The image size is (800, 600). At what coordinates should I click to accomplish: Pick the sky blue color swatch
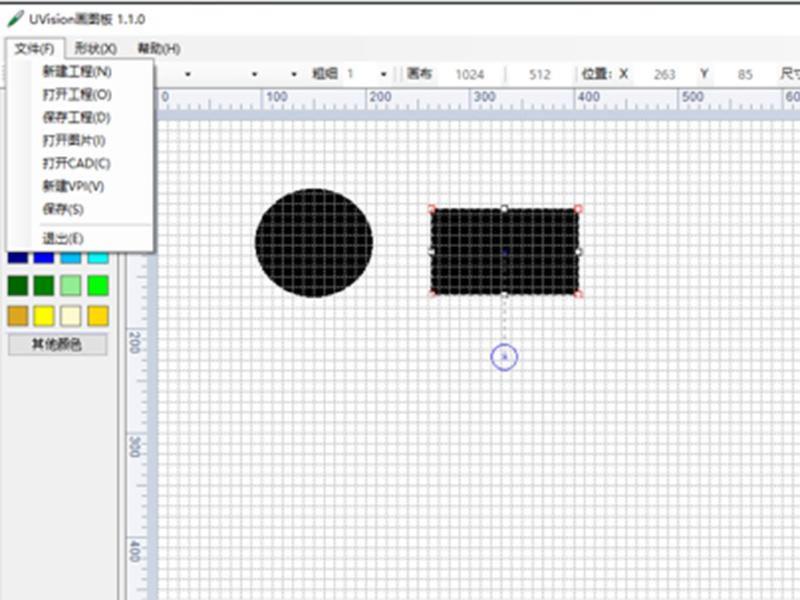(x=71, y=258)
